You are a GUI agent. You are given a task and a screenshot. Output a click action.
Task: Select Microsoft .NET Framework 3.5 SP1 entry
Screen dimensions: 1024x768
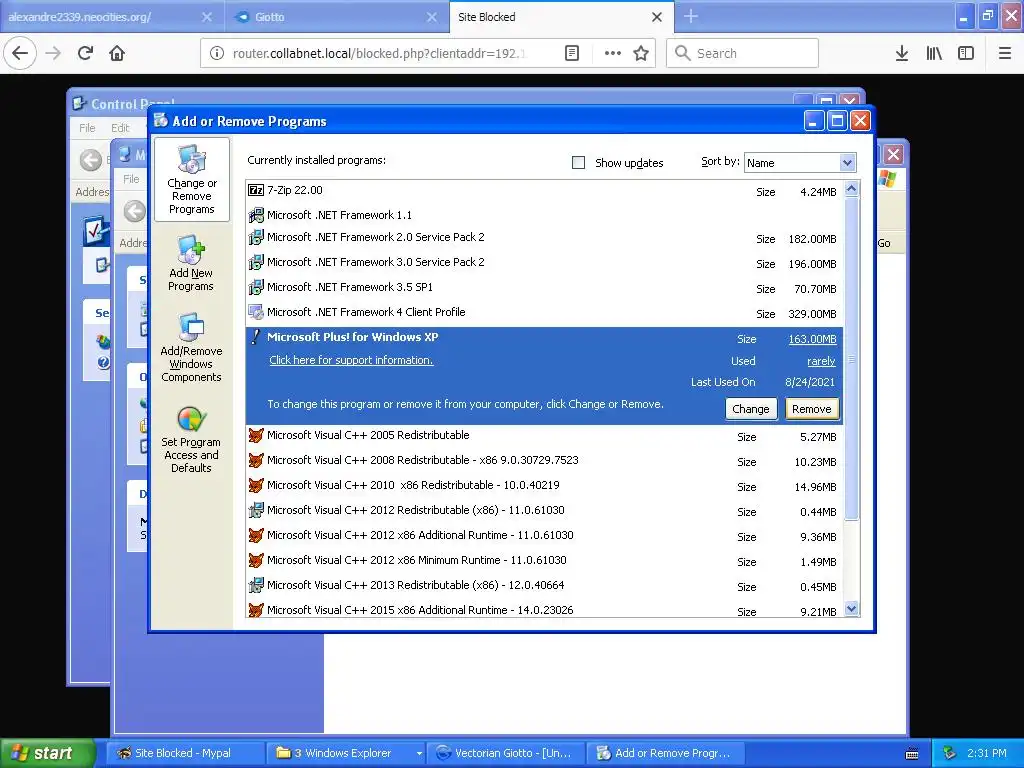pyautogui.click(x=544, y=288)
